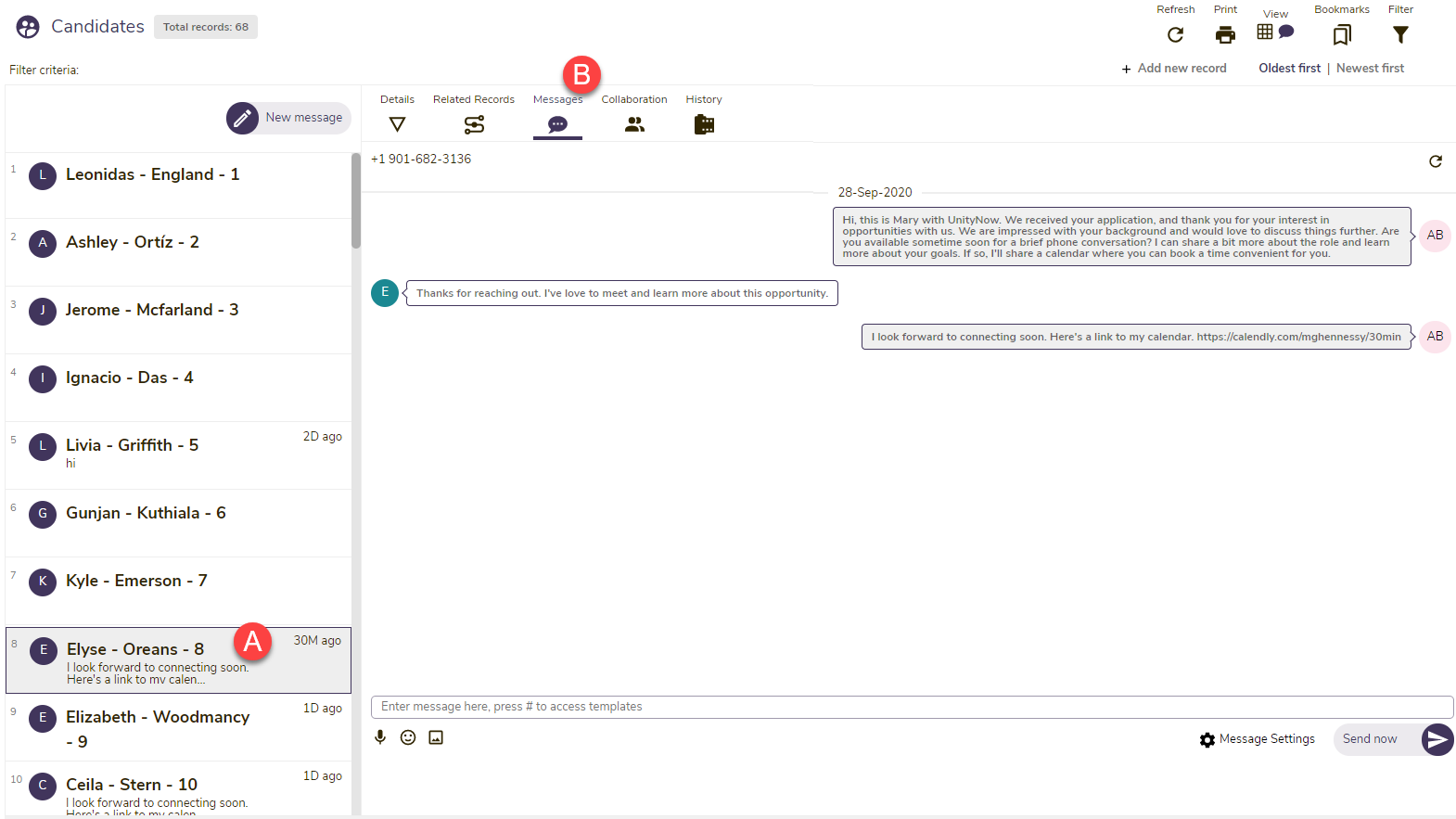Select candidate Ceila - Stern - 10
1456x819 pixels.
click(x=179, y=790)
